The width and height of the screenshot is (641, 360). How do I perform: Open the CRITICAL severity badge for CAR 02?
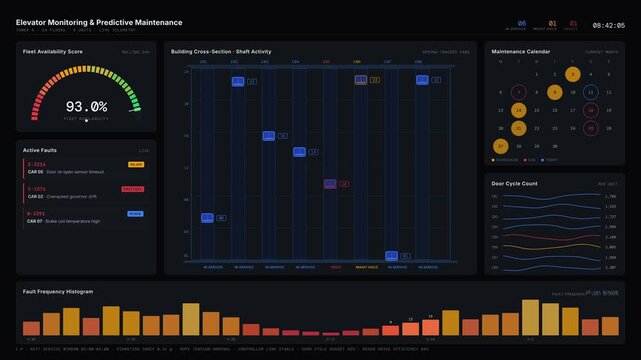coord(133,189)
